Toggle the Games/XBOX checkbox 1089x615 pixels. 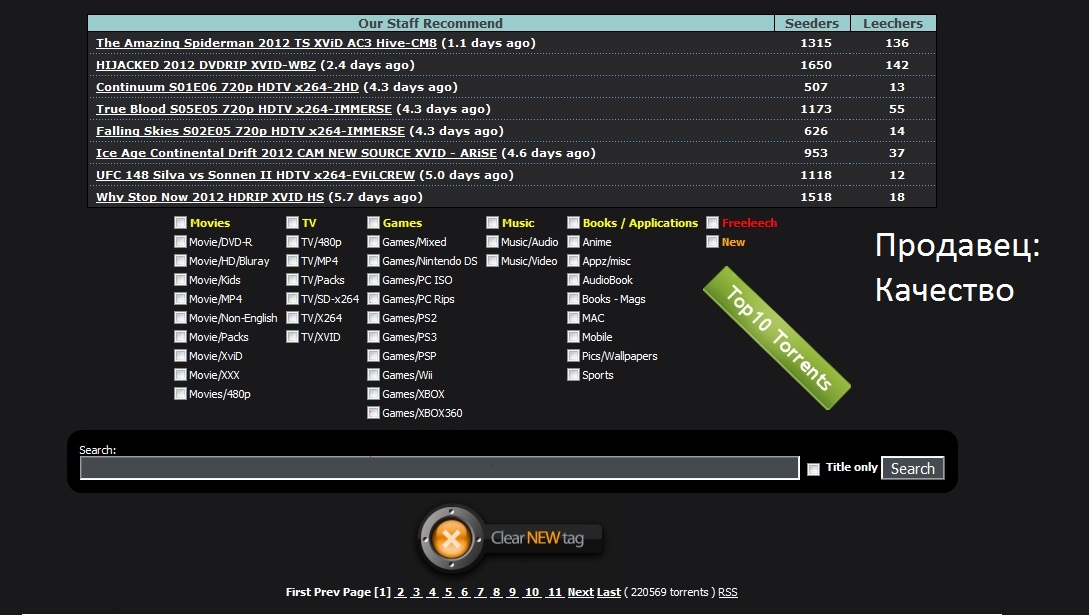click(x=374, y=394)
